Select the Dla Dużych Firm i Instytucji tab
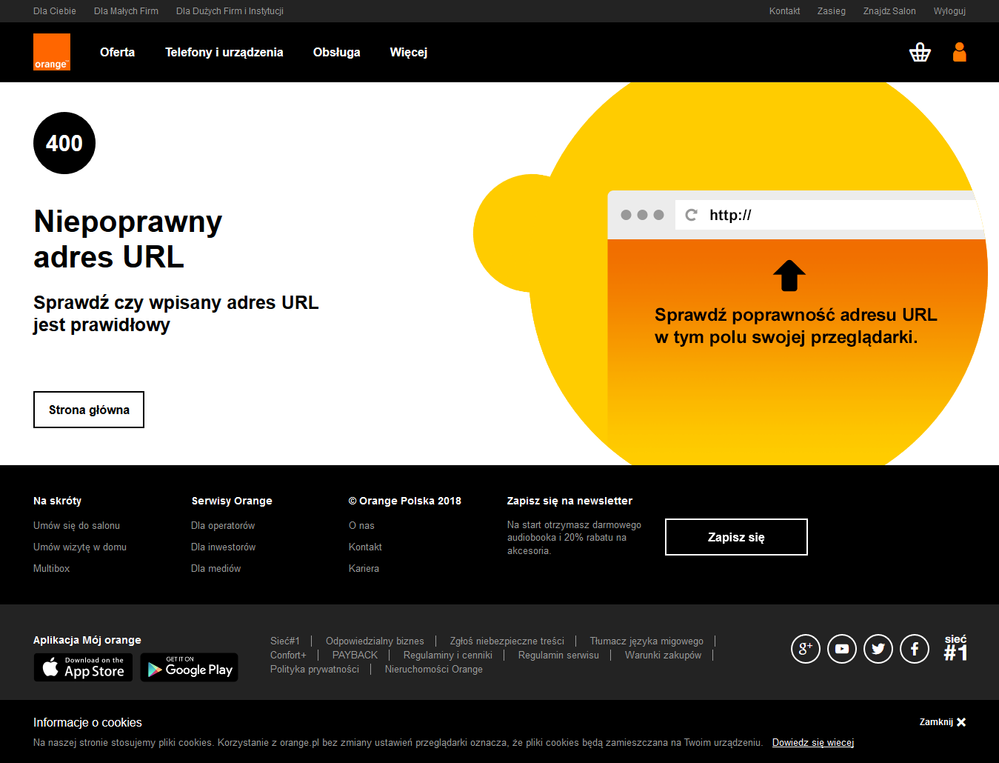The width and height of the screenshot is (999, 763). 229,11
